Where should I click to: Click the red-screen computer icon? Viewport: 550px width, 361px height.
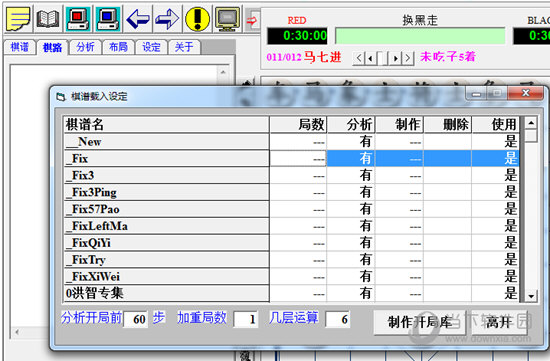coord(78,18)
